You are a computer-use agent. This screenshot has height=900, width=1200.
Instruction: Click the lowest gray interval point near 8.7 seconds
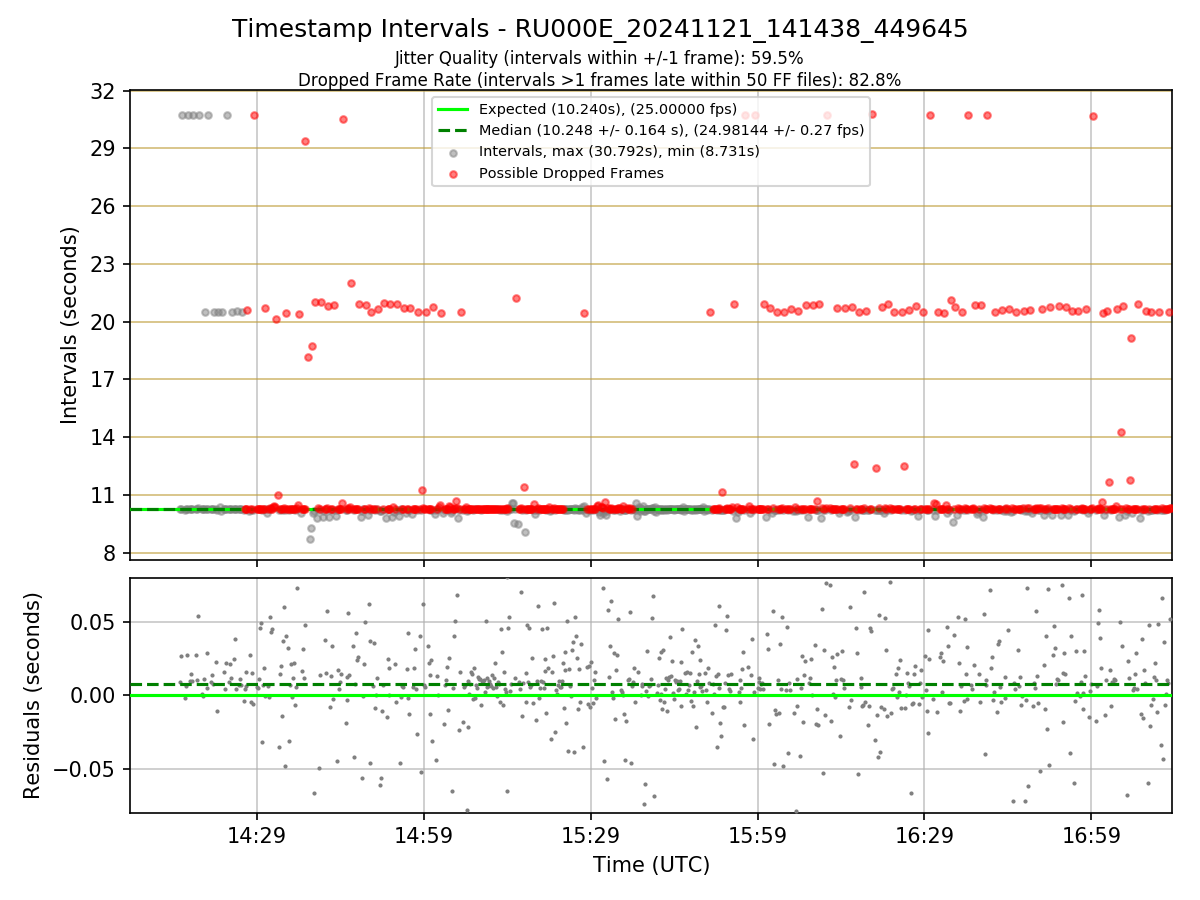310,539
